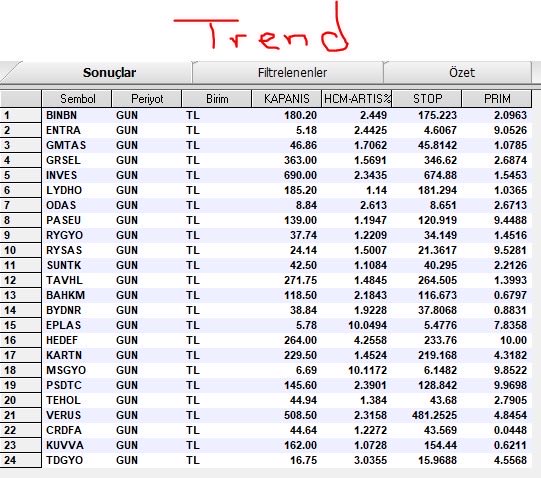Screen dimensions: 541x478
Task: Click ODAS closing price 8.84
Action: [306, 205]
